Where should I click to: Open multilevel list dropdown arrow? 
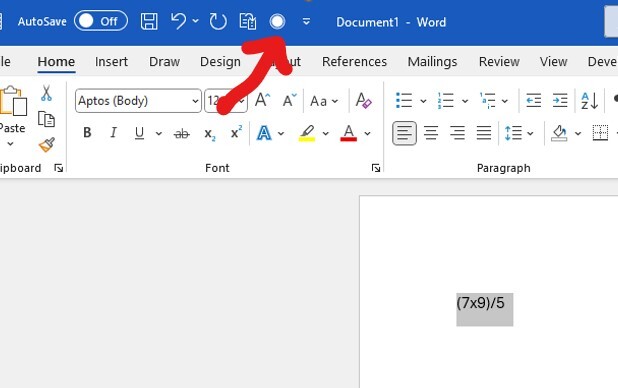click(505, 101)
